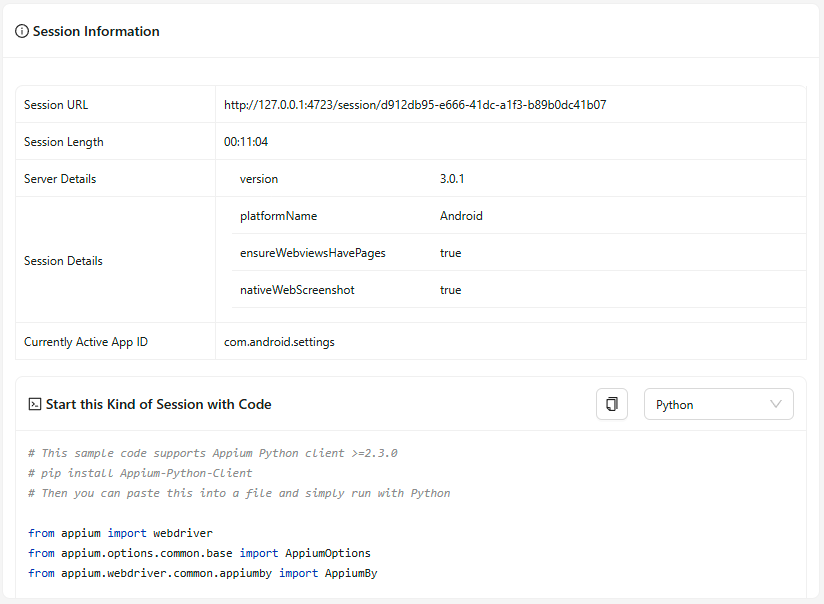Screen dimensions: 824x604
Task: Click the nativeWebScreenshot row
Action: [x=296, y=289]
